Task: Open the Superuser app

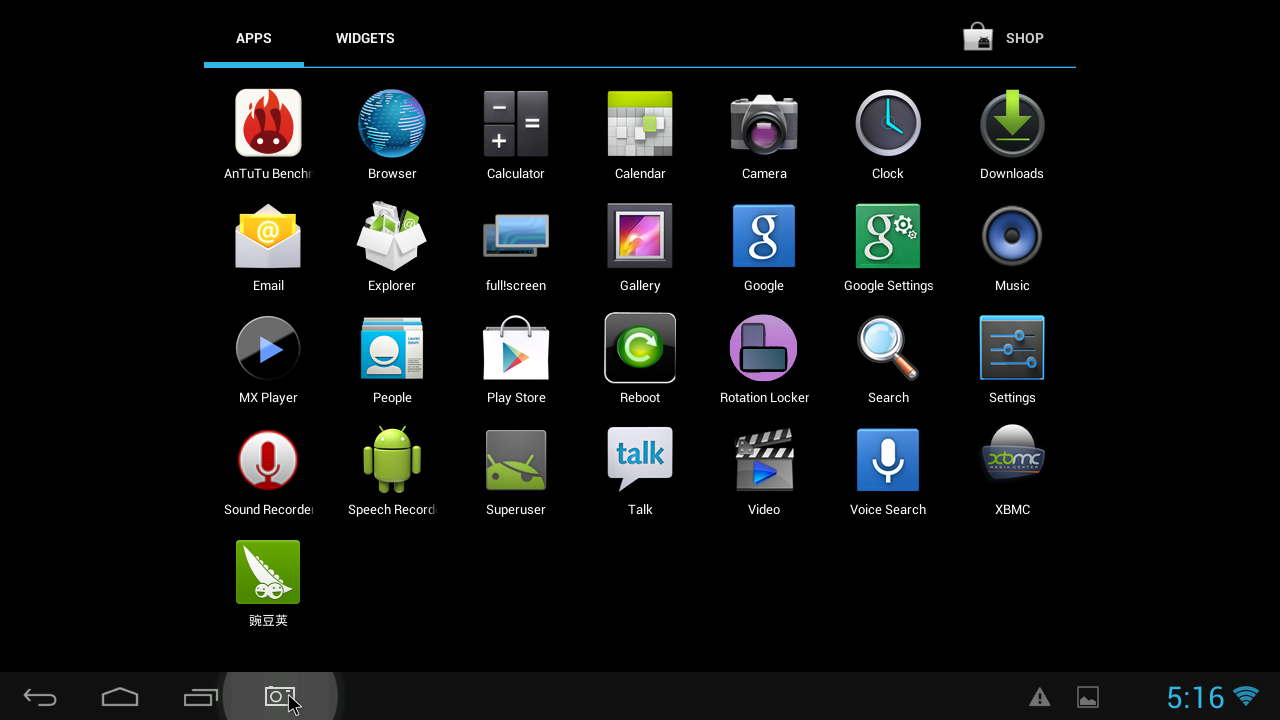Action: point(516,460)
